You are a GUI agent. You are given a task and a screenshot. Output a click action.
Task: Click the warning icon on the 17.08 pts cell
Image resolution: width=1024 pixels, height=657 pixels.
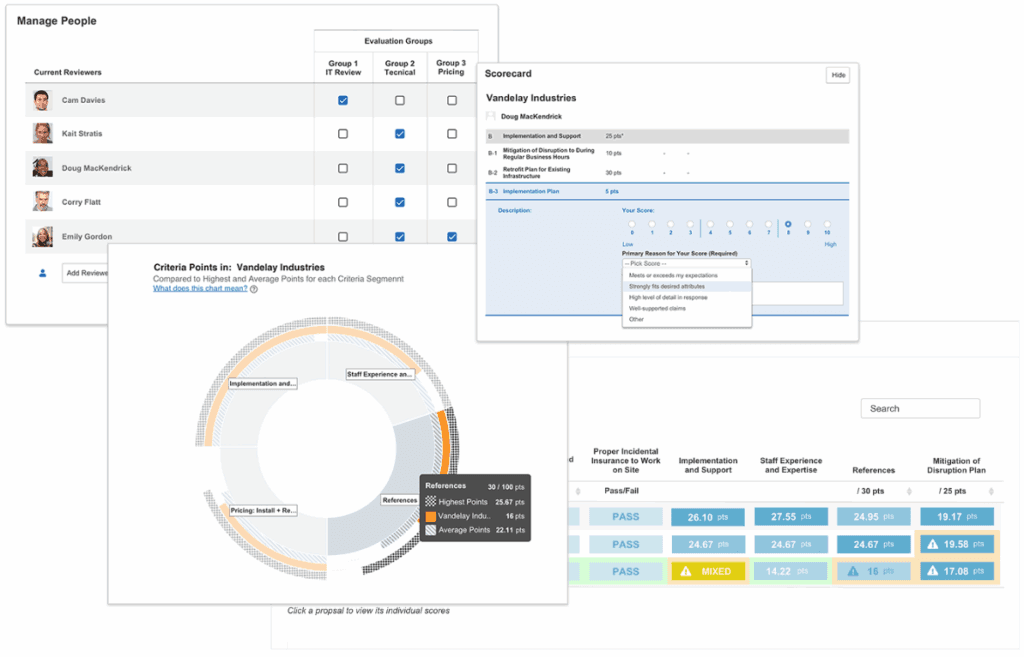point(932,572)
